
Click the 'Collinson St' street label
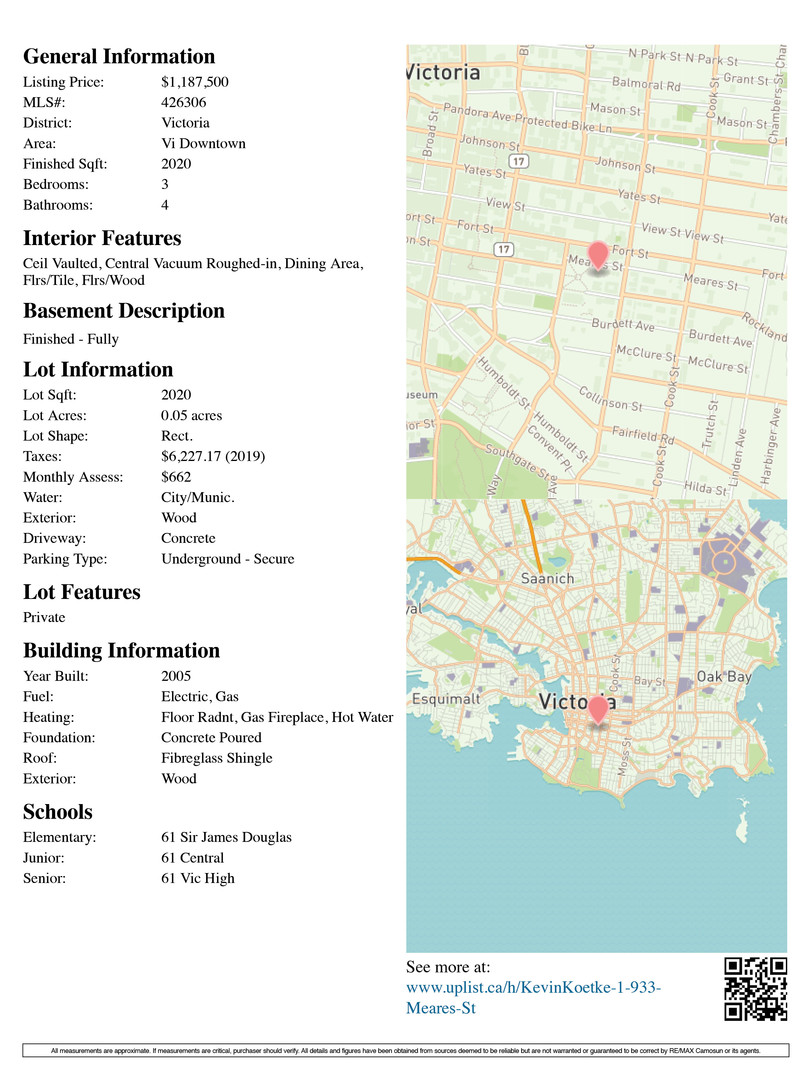click(610, 399)
